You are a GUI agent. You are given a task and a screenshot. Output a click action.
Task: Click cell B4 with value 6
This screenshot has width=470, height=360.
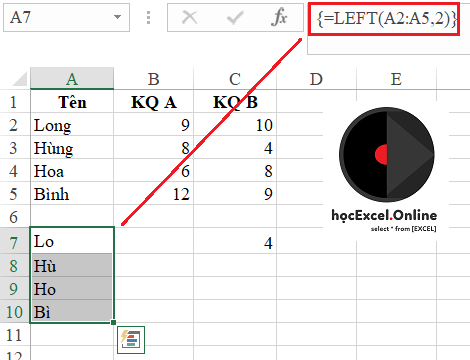pos(154,170)
